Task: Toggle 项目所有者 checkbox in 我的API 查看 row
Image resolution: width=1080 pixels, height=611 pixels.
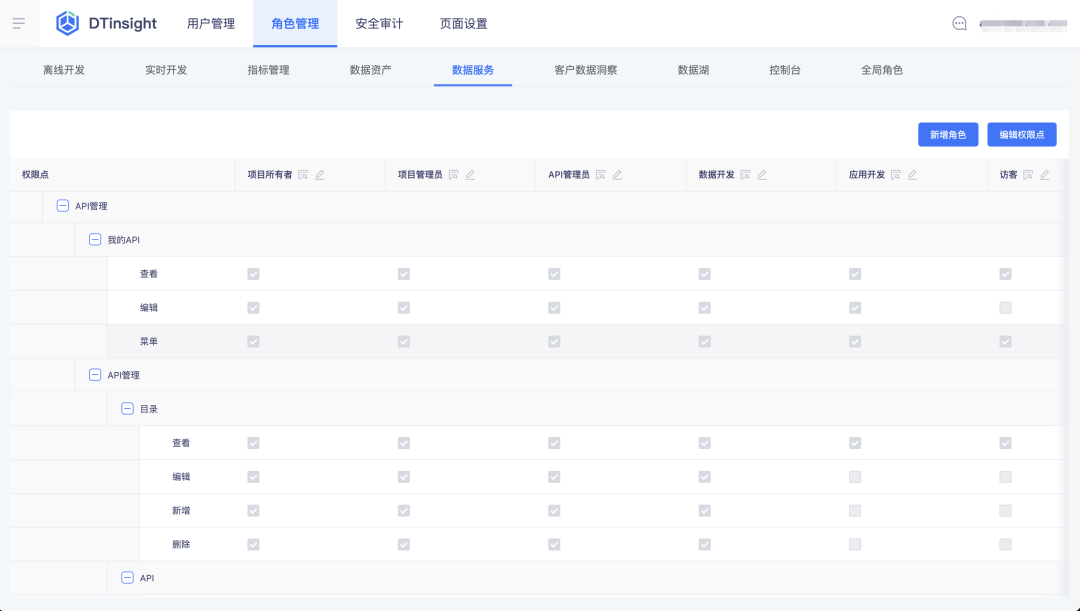Action: [253, 274]
